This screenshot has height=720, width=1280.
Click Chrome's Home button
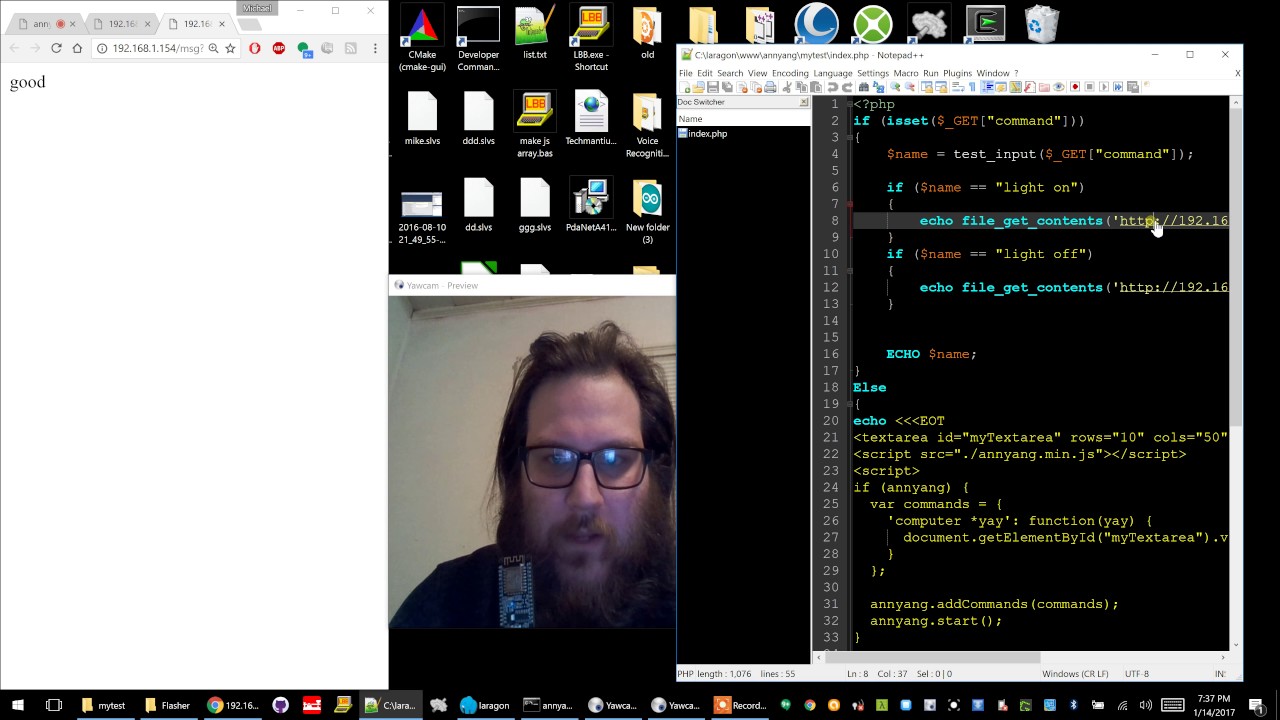pyautogui.click(x=77, y=48)
